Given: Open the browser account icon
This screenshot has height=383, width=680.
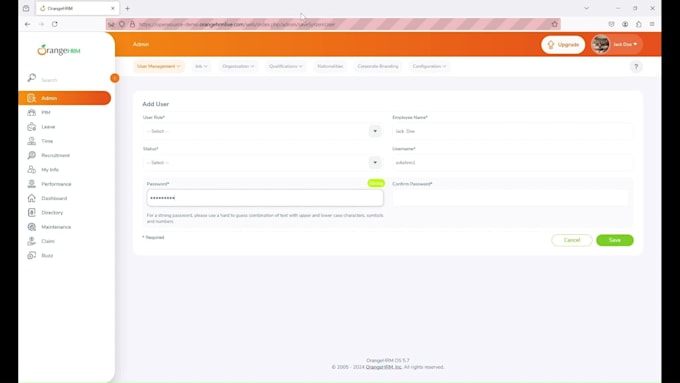Looking at the screenshot, I should coord(625,24).
